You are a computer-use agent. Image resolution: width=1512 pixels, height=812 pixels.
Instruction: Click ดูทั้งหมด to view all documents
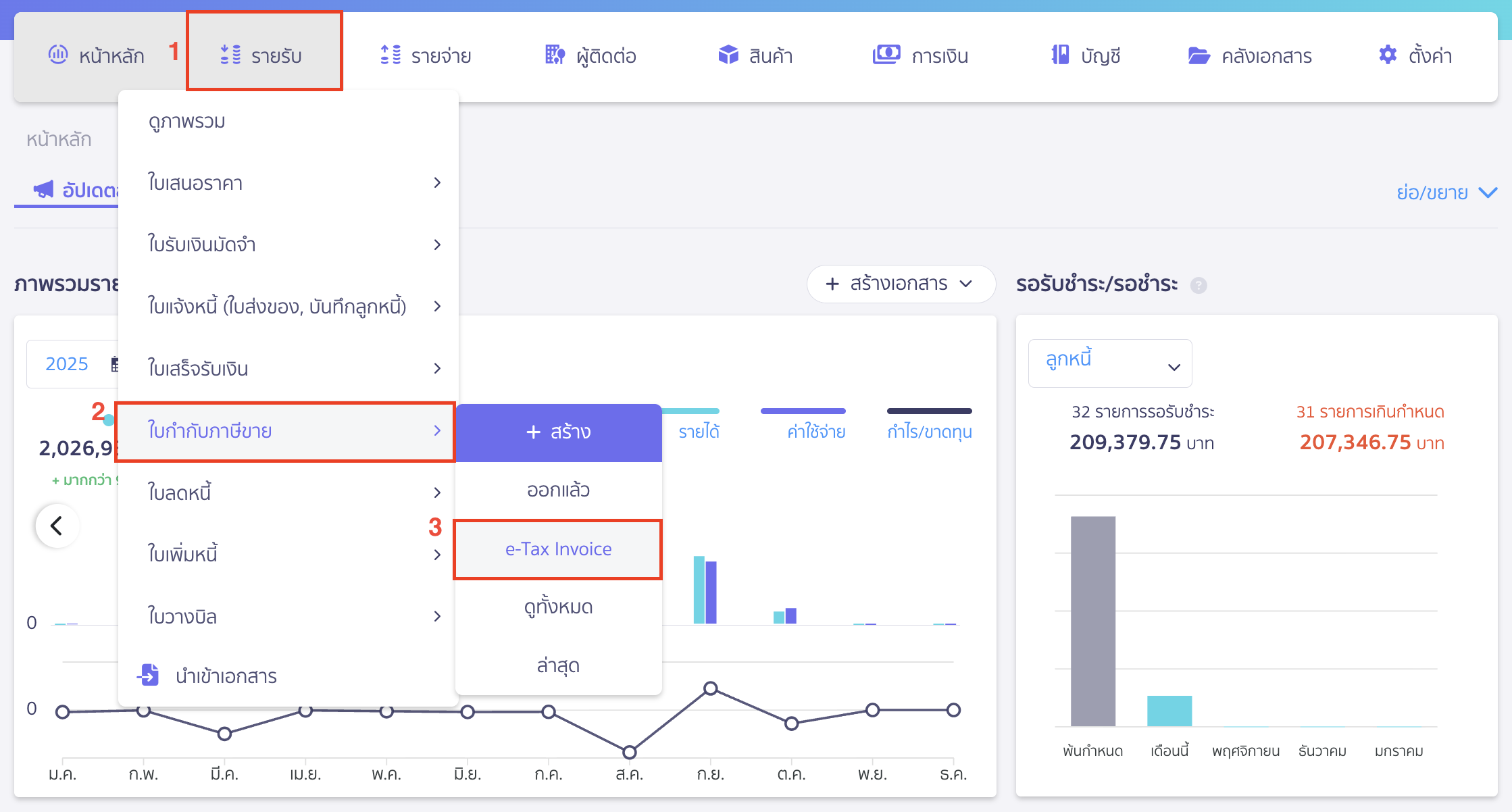pos(558,607)
